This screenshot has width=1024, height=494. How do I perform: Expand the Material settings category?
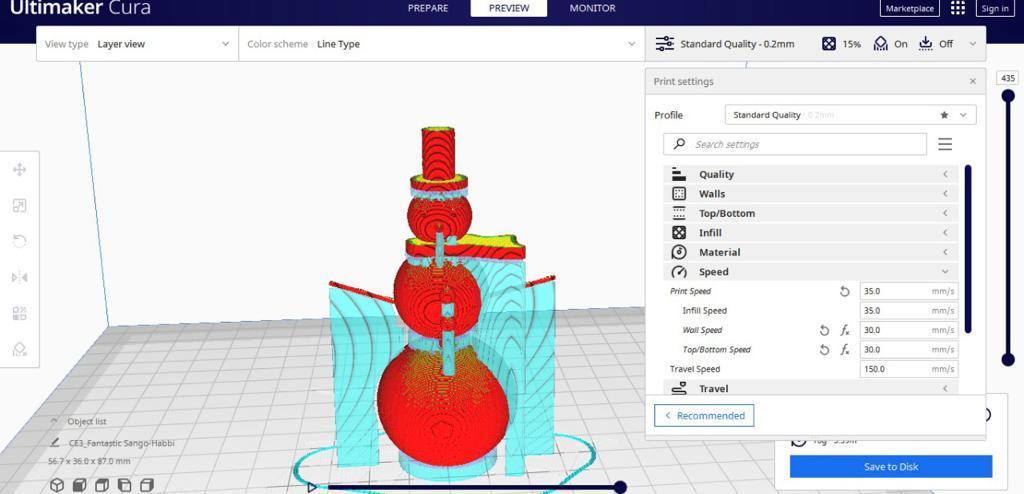click(811, 252)
